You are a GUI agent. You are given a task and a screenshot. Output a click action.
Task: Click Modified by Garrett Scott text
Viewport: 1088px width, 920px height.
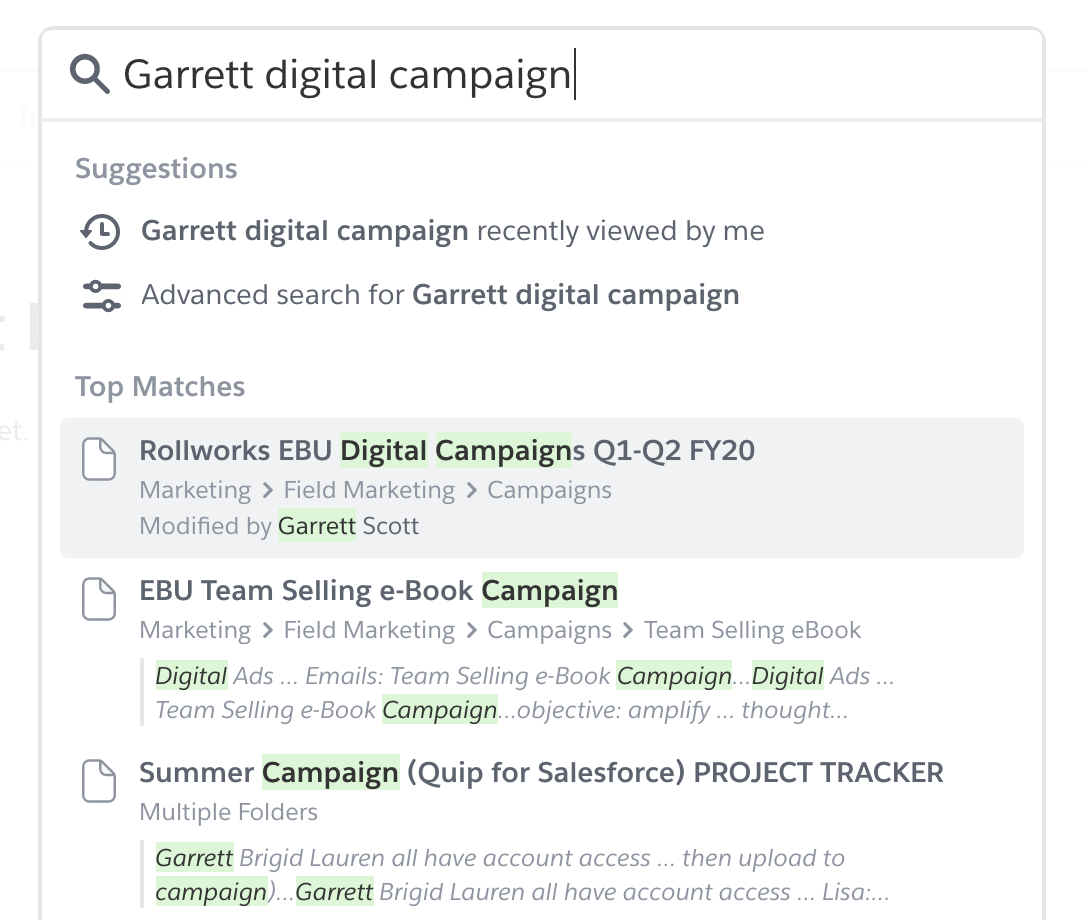pyautogui.click(x=279, y=526)
